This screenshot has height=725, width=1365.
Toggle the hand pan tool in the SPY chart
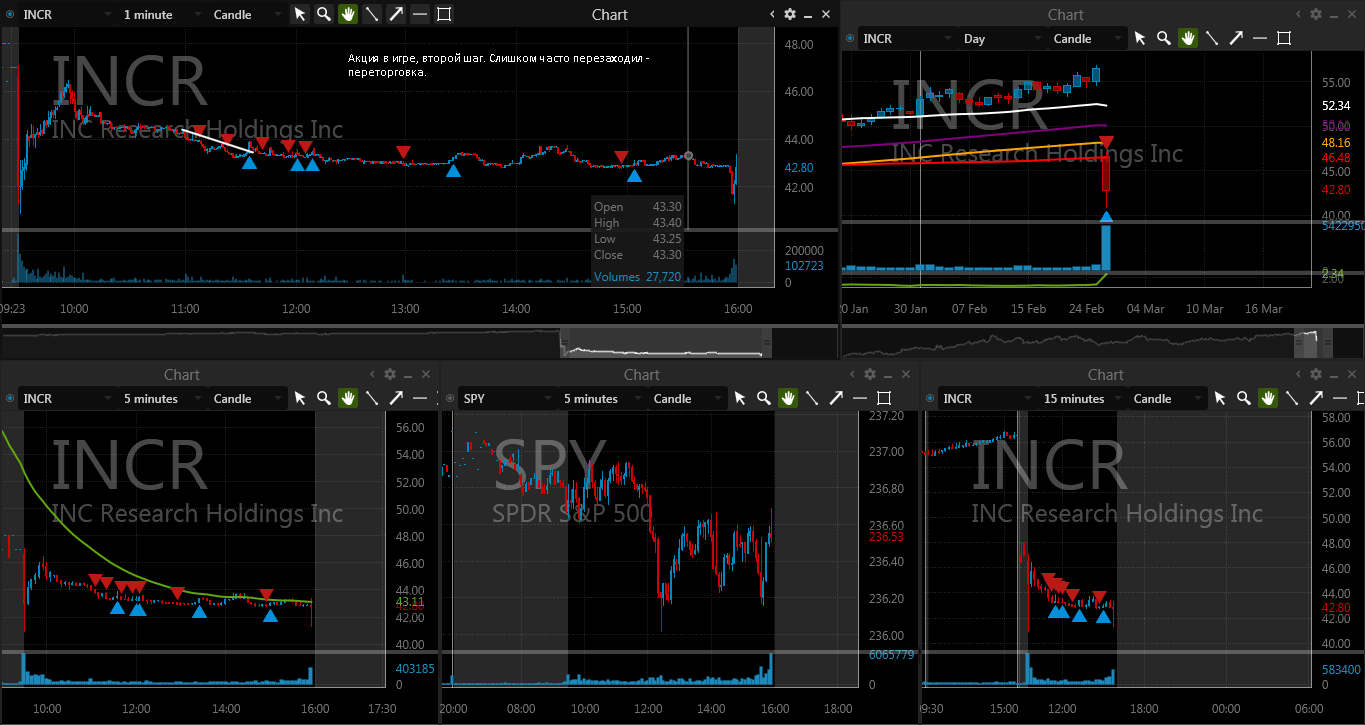coord(788,398)
